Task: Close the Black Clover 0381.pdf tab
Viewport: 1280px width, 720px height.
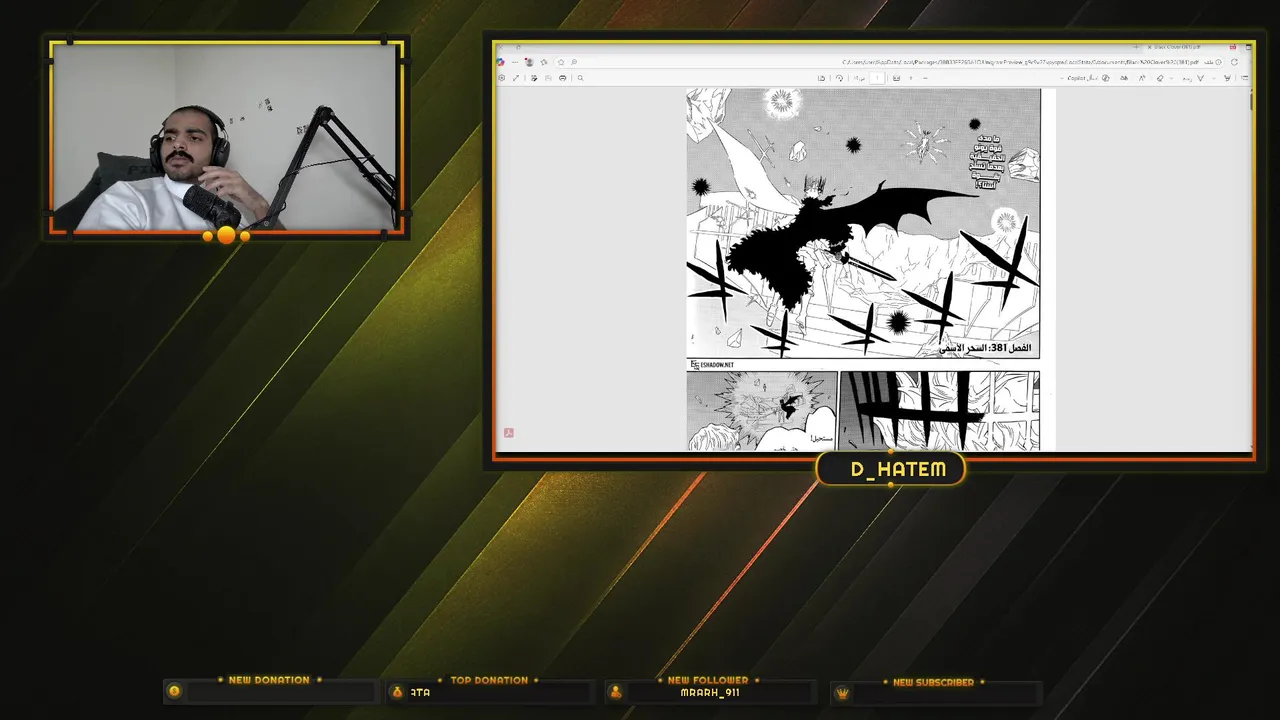Action: [x=1149, y=47]
